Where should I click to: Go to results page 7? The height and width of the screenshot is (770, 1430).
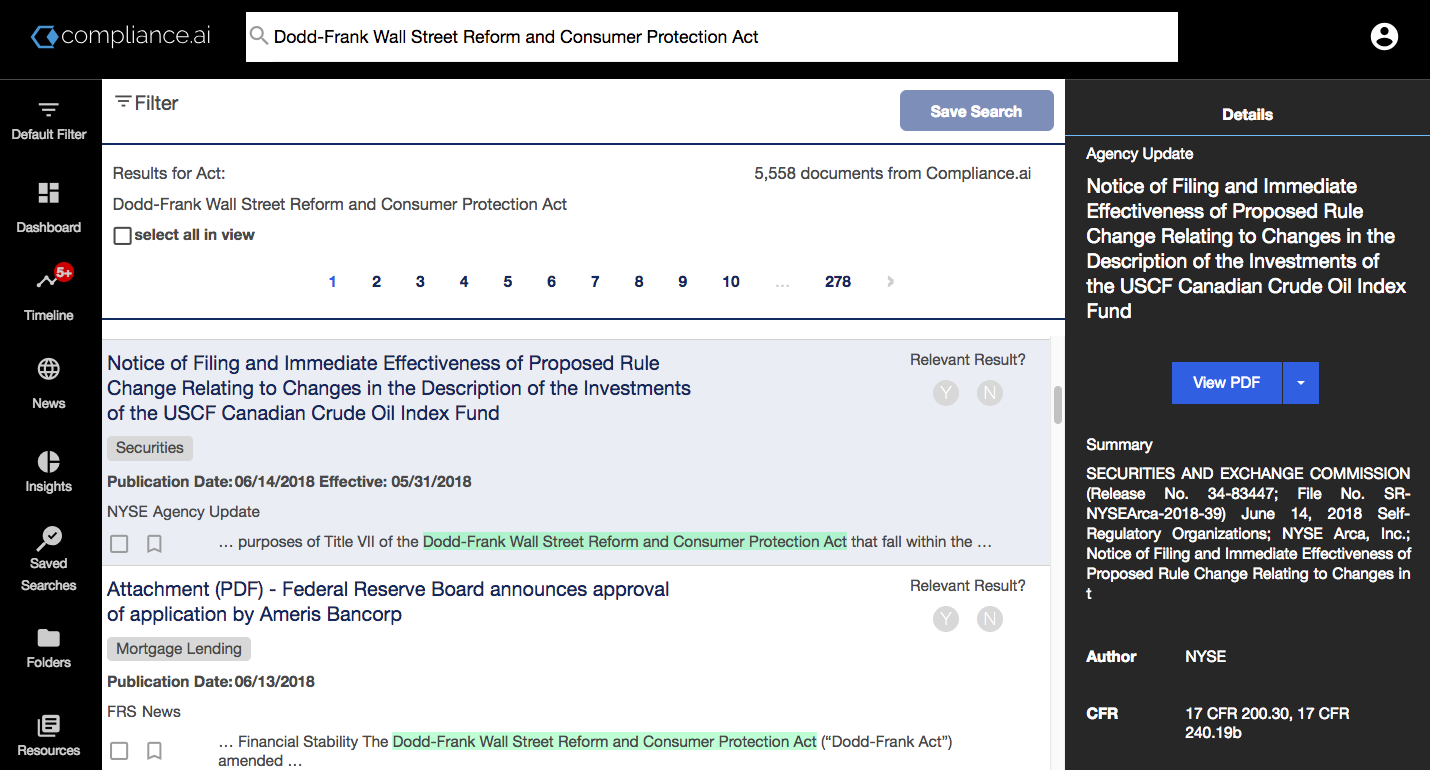[x=595, y=281]
